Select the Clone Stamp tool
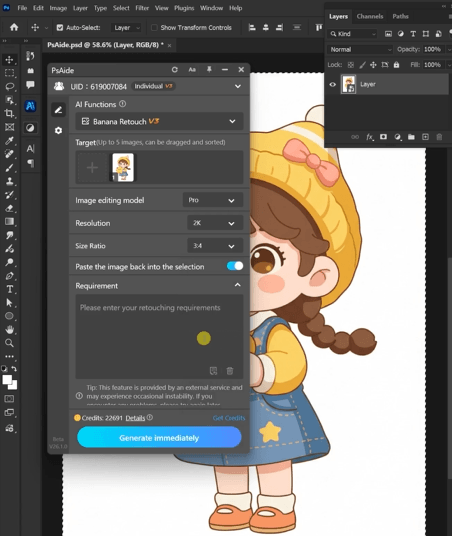Viewport: 452px width, 536px height. click(x=9, y=181)
